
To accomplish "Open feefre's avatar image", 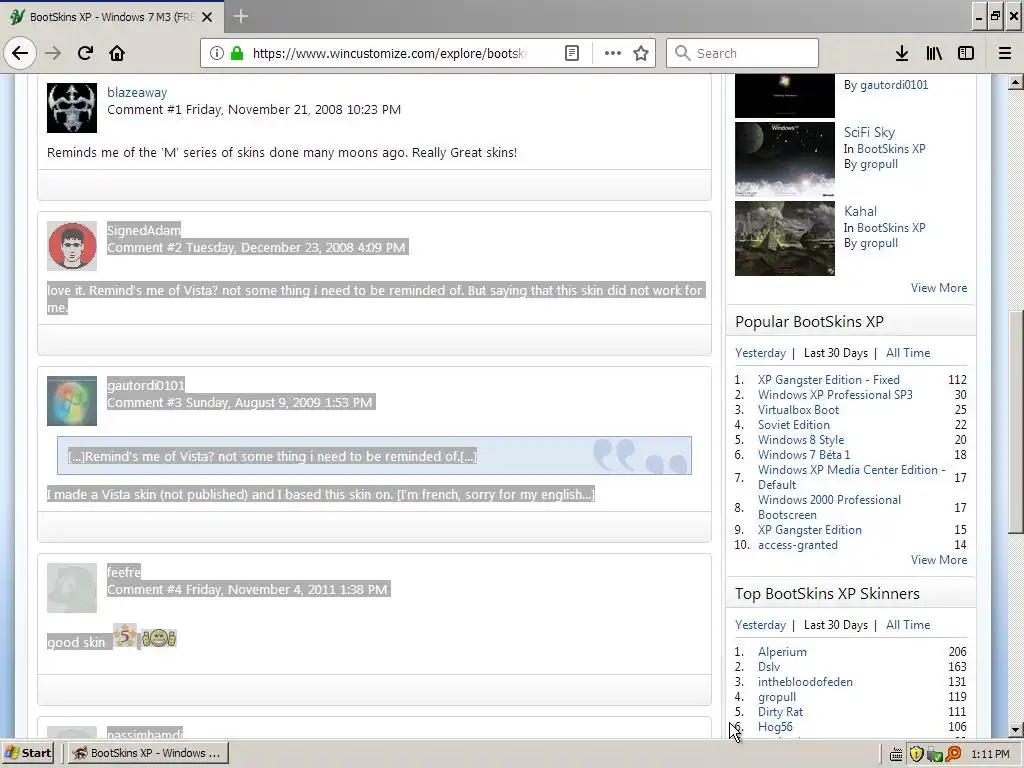I will pos(72,588).
